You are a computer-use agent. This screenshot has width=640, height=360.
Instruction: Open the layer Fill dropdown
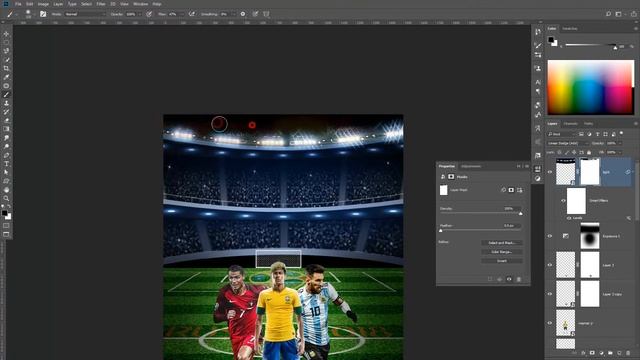[x=620, y=152]
